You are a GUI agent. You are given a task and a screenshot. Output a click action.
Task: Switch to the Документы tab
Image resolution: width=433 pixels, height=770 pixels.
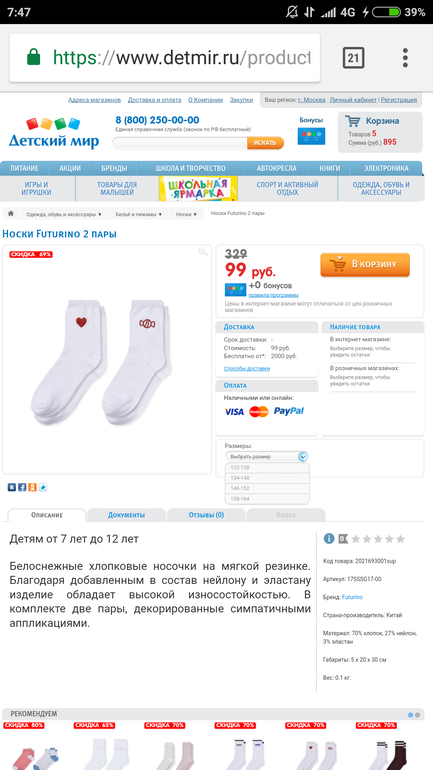point(126,515)
